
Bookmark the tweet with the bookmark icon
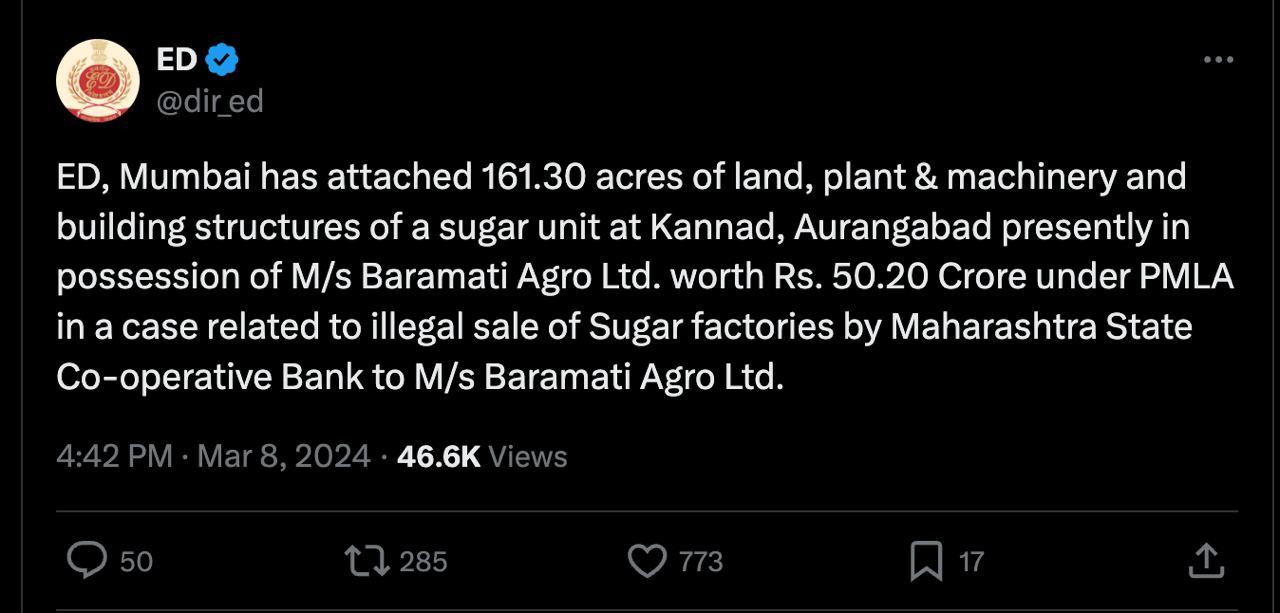pos(926,561)
